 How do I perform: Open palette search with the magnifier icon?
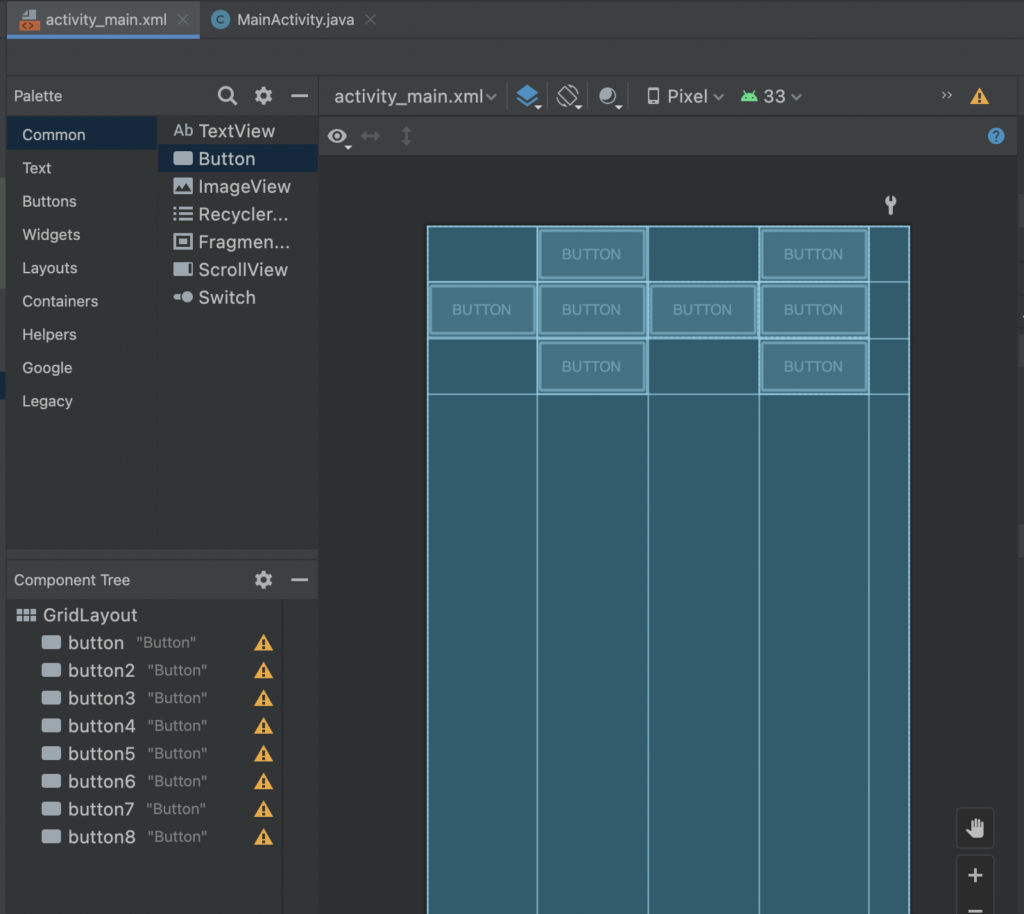[x=227, y=95]
